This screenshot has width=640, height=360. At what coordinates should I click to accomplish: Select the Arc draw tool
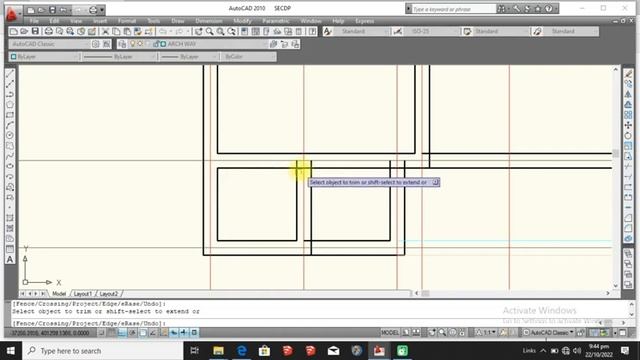click(10, 125)
